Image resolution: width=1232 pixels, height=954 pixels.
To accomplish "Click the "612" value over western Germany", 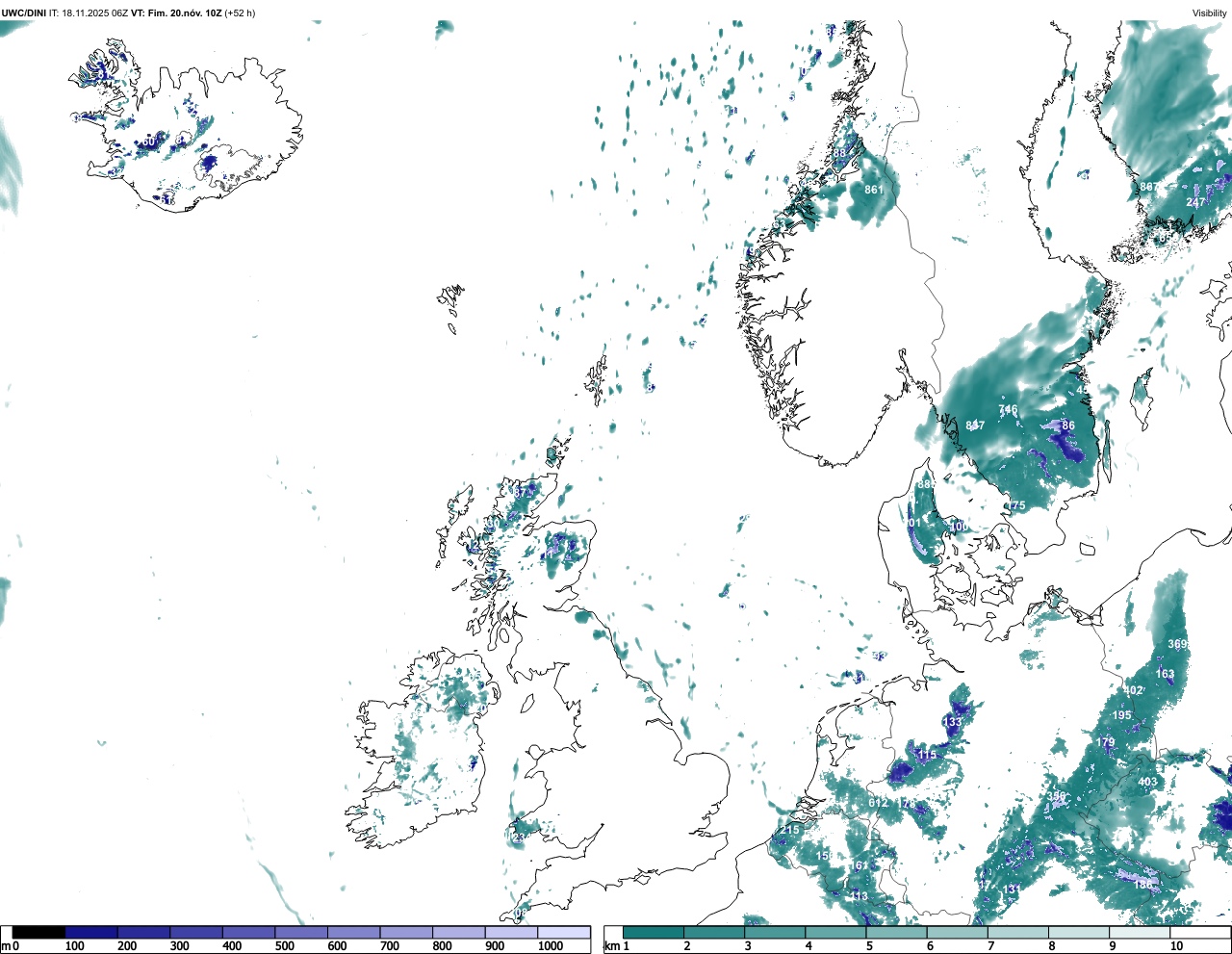I will pyautogui.click(x=878, y=803).
